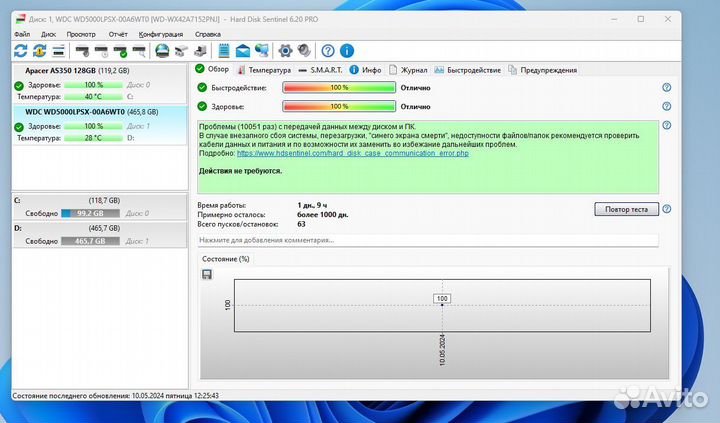Image resolution: width=720 pixels, height=423 pixels.
Task: Switch to the S.M.A.R.T. tab
Action: click(321, 70)
